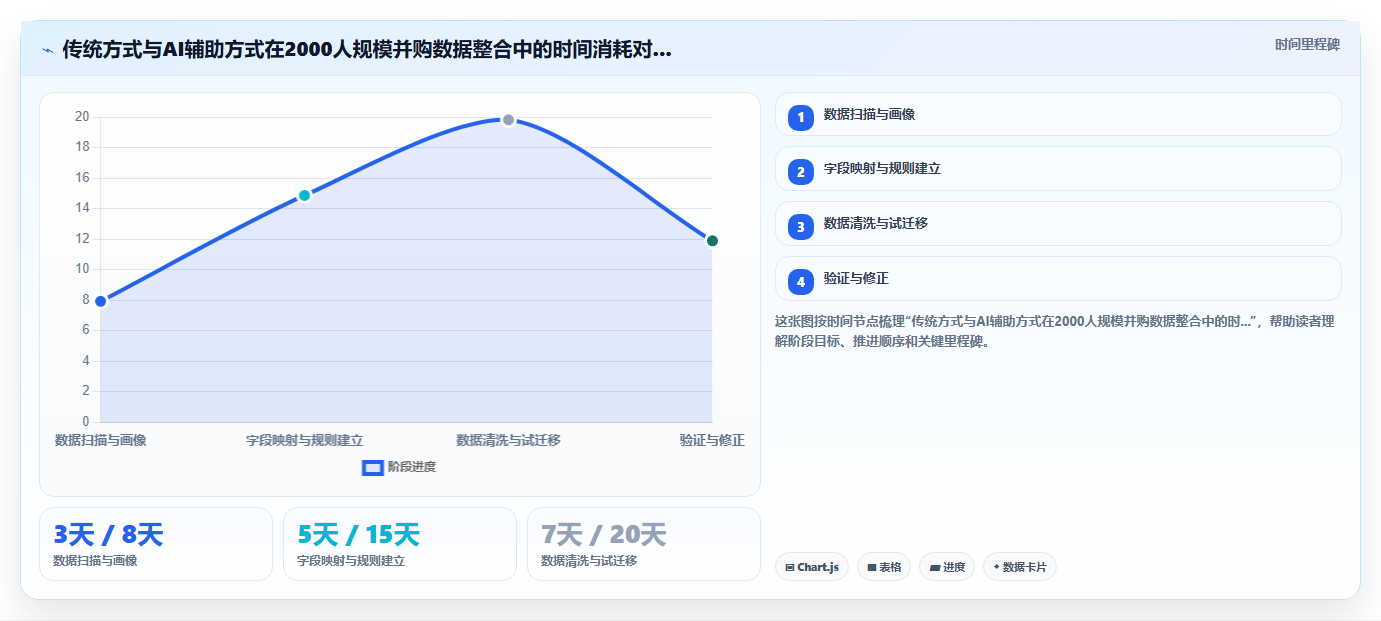Click the 数据卡片 tag chip
The image size is (1381, 621).
coord(1020,567)
